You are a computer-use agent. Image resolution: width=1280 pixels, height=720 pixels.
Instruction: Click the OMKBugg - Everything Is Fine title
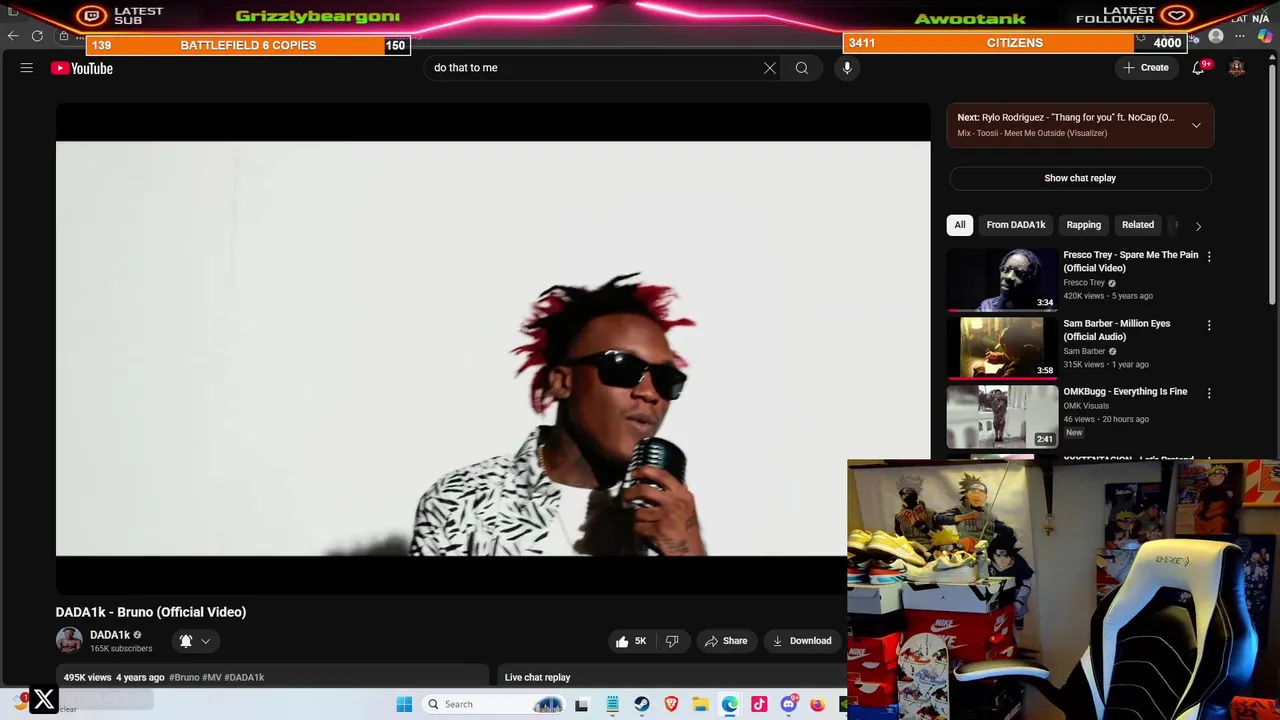click(1125, 392)
